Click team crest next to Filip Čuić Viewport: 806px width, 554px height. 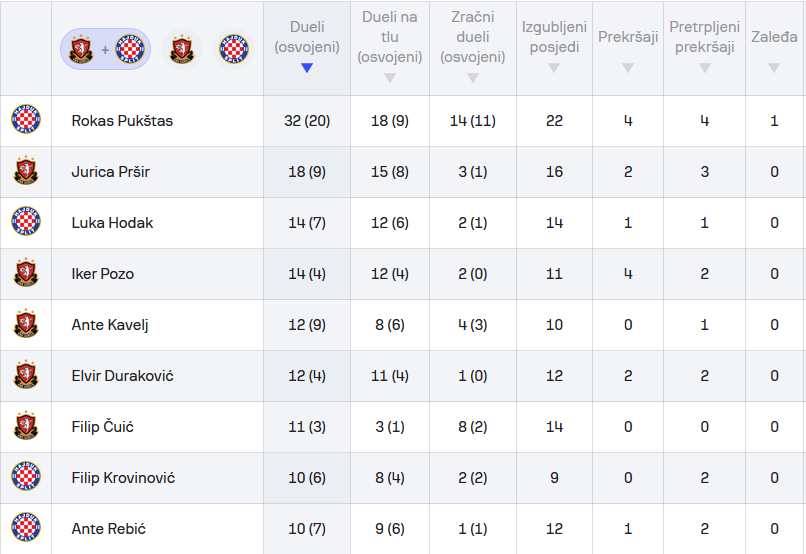click(26, 427)
